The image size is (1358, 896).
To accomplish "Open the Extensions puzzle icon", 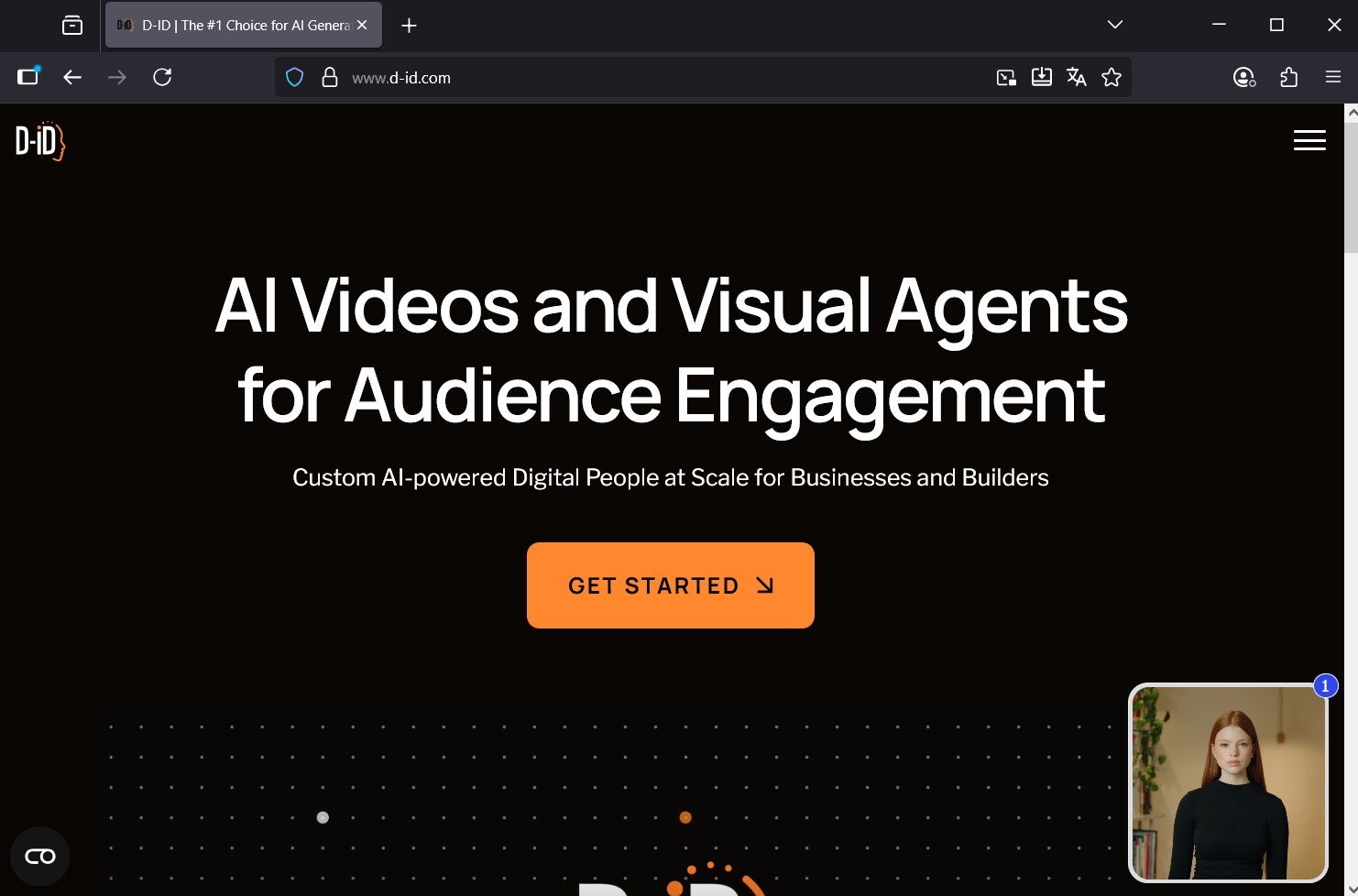I will click(x=1288, y=78).
